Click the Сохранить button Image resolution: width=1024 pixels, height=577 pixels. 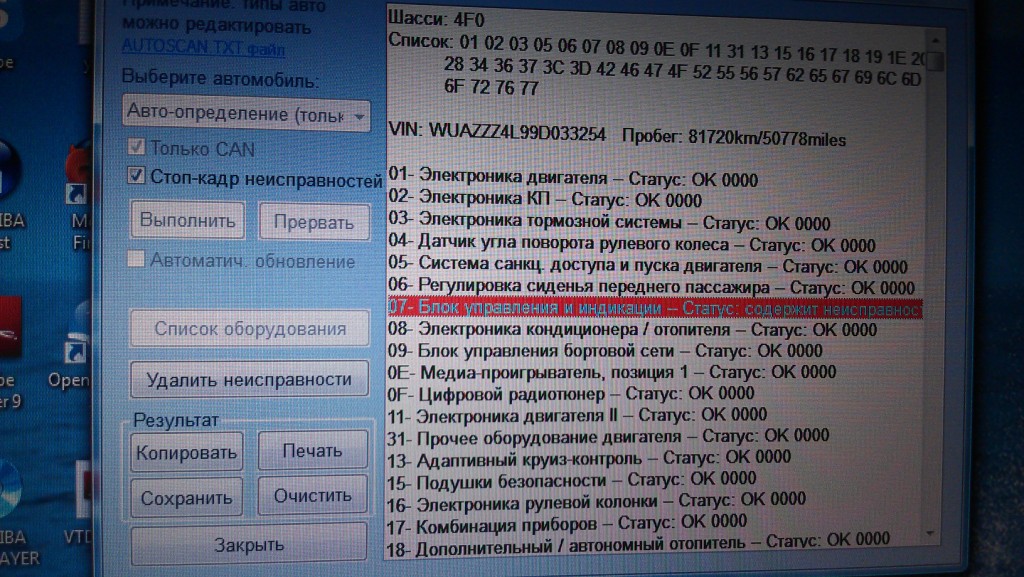[x=186, y=497]
